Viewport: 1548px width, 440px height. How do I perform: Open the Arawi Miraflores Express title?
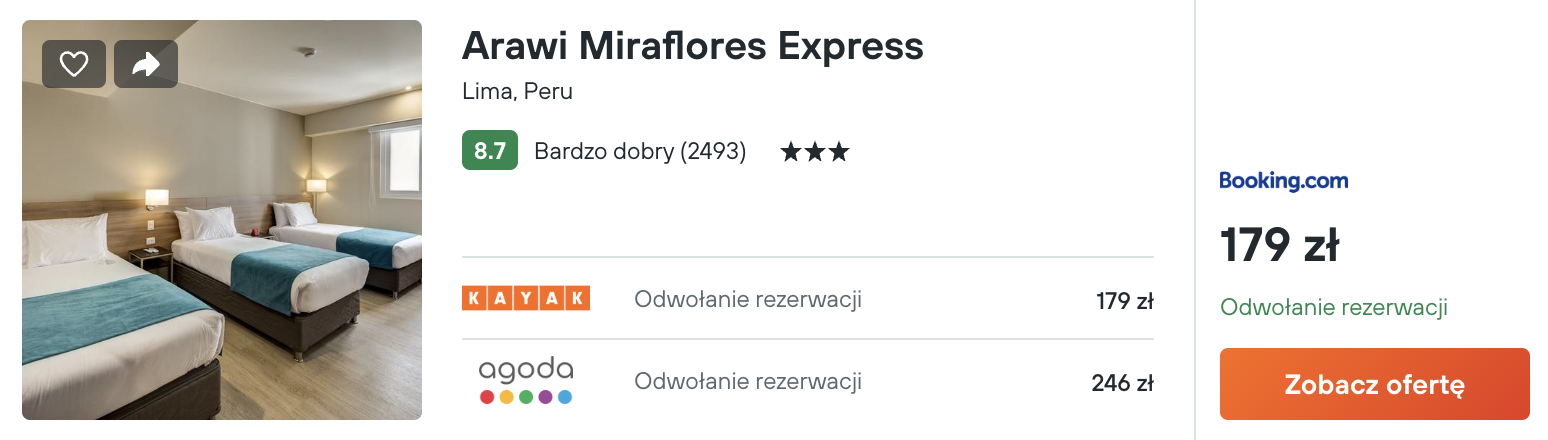pos(693,45)
